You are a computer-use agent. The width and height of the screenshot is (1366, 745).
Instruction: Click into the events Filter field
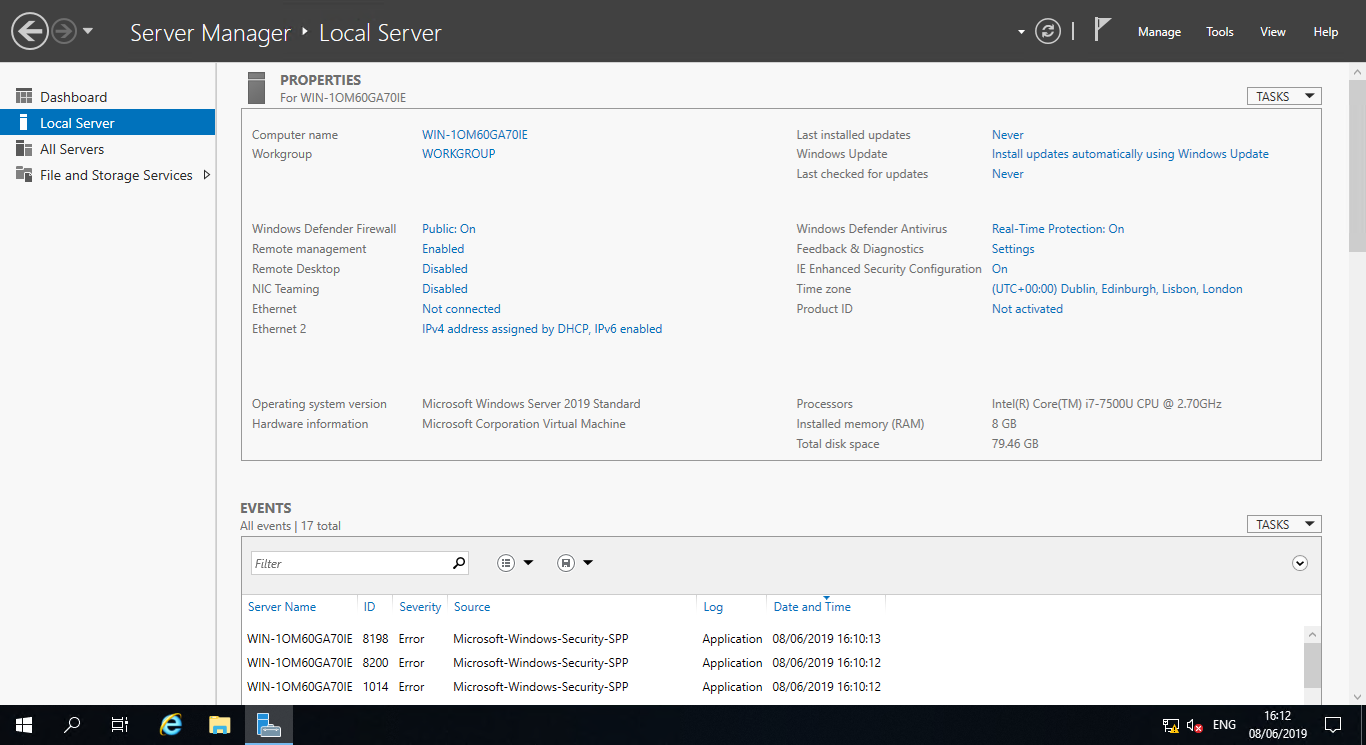(350, 563)
